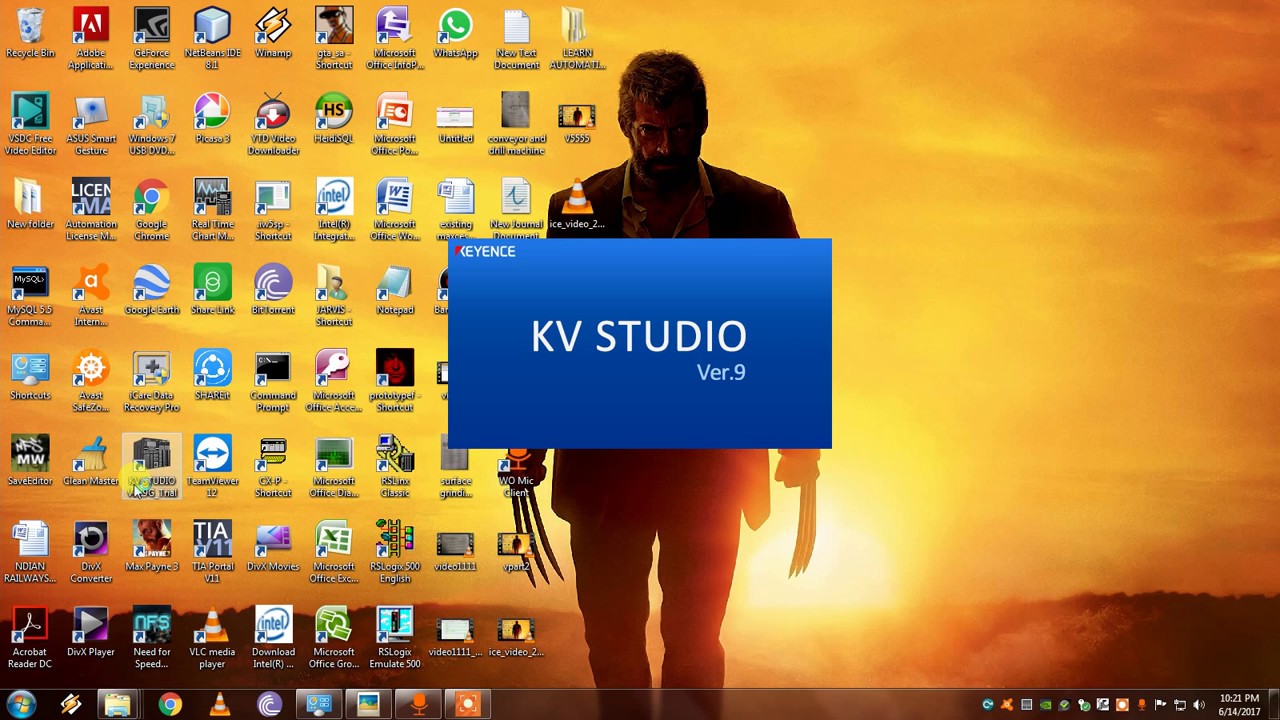Select the gta_sa shortcut icon
1280x720 pixels.
coord(334,40)
